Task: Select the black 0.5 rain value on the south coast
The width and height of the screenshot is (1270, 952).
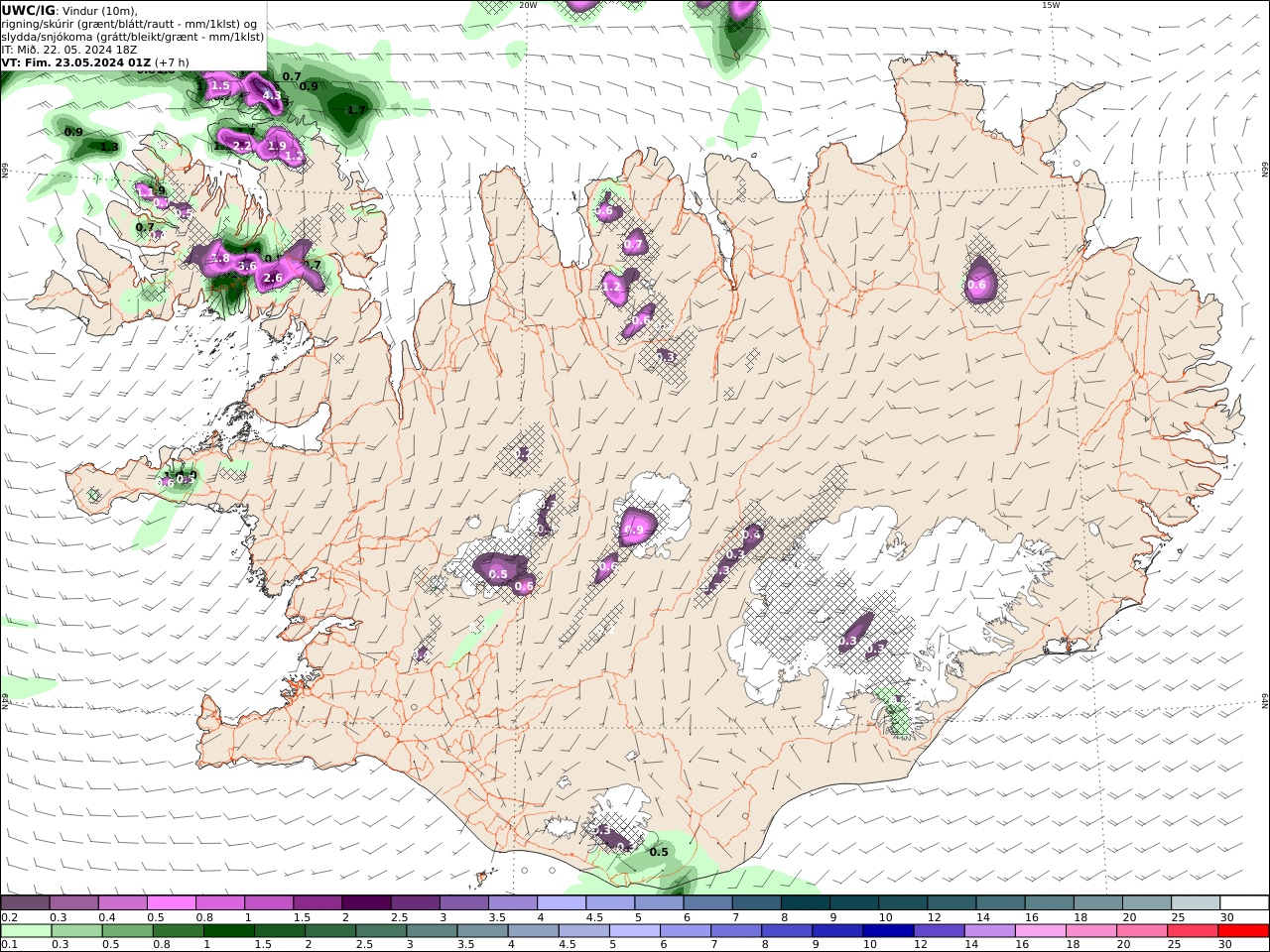Action: pyautogui.click(x=659, y=852)
